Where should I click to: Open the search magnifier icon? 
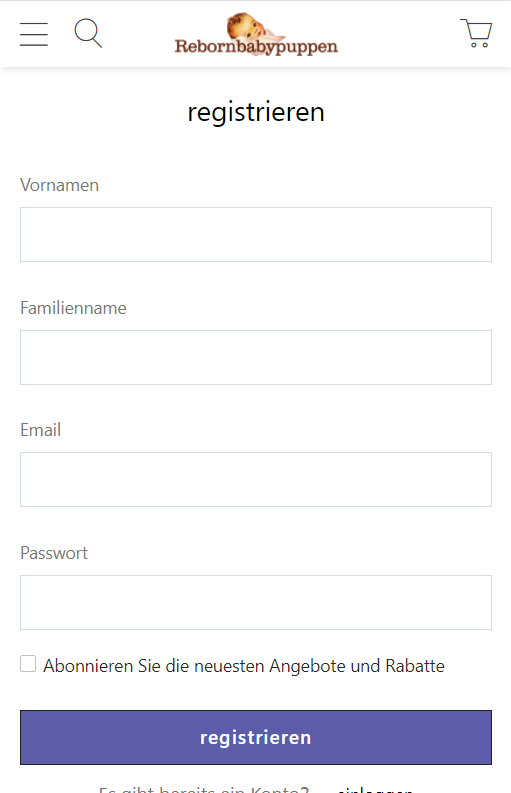pos(88,33)
